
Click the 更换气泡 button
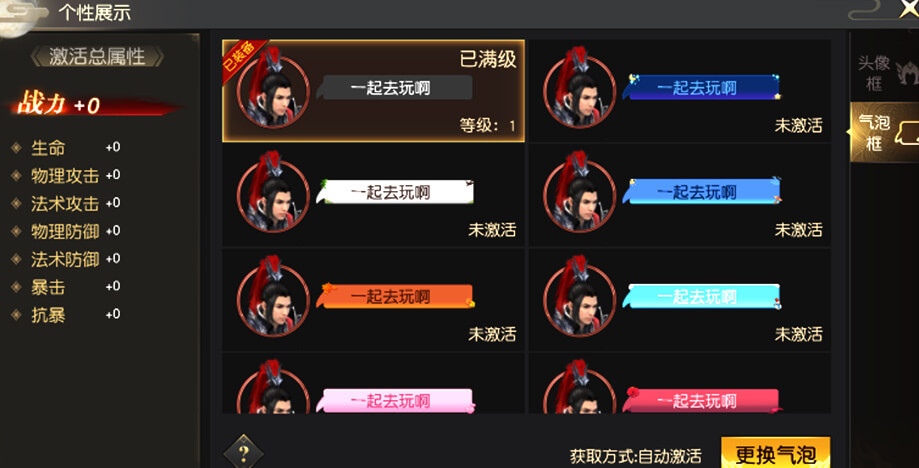775,453
